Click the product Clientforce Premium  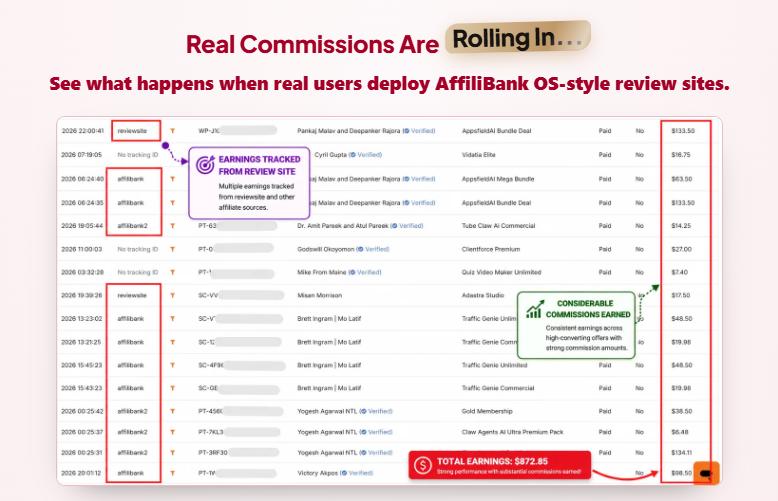491,250
